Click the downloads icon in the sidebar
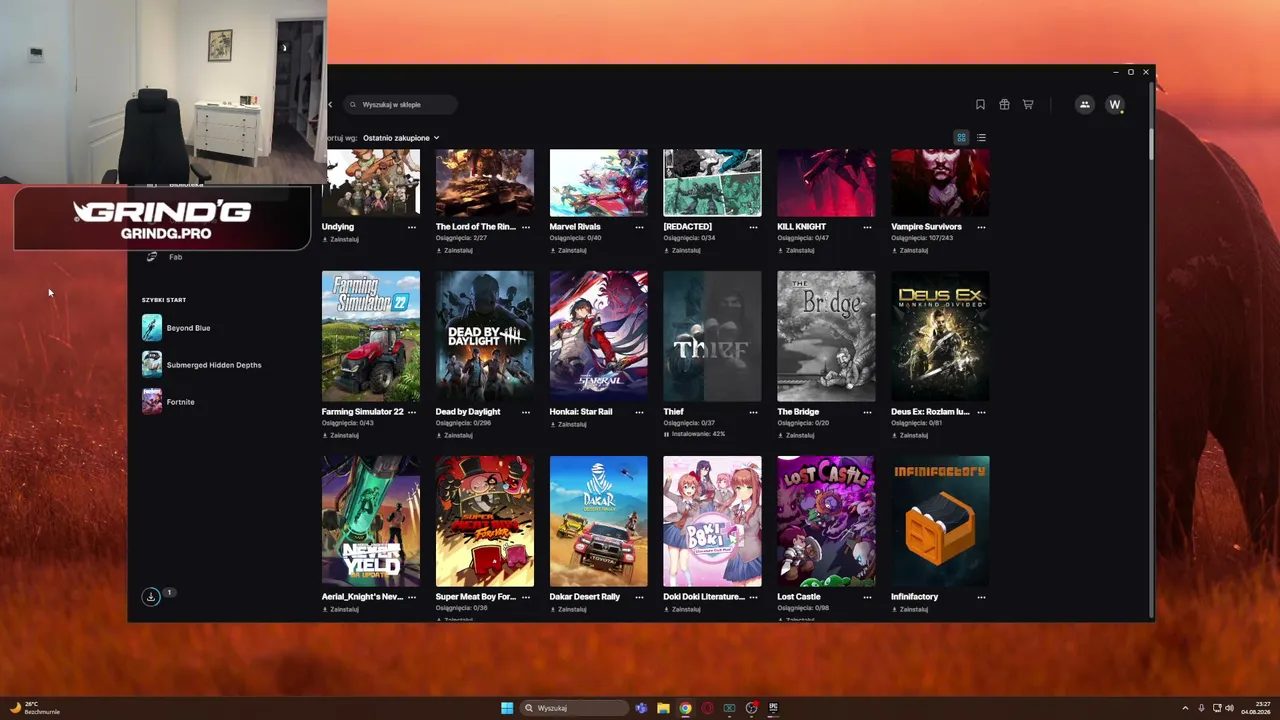 tap(151, 597)
